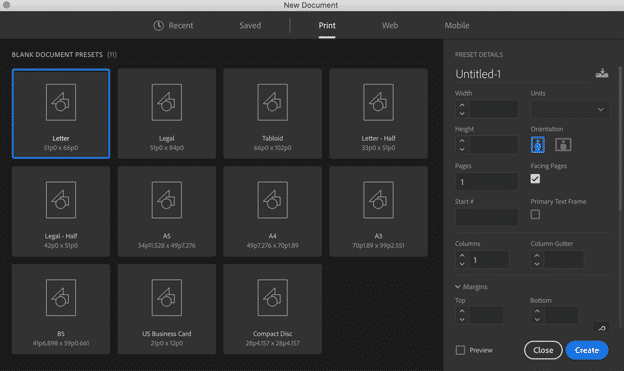Image resolution: width=624 pixels, height=371 pixels.
Task: Switch to the Mobile tab
Action: pyautogui.click(x=457, y=25)
